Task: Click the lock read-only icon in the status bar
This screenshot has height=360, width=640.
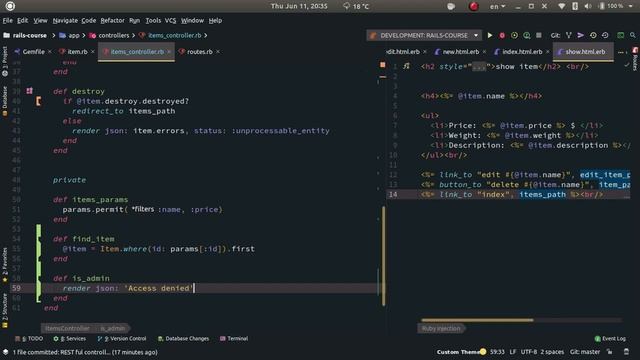Action: (609, 352)
